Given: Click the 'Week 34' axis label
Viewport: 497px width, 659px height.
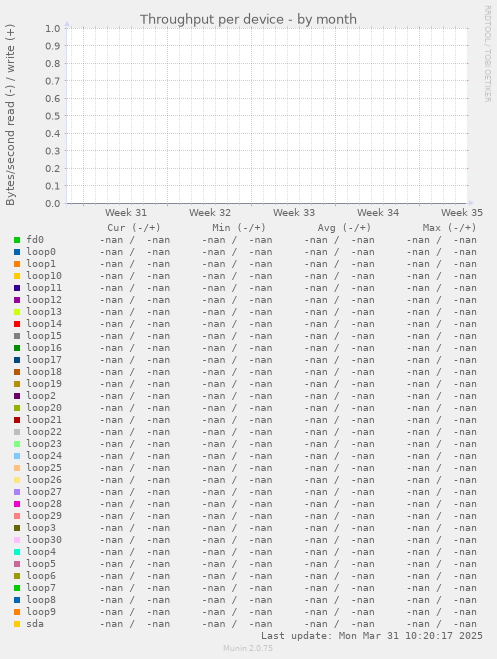Looking at the screenshot, I should click(378, 213).
